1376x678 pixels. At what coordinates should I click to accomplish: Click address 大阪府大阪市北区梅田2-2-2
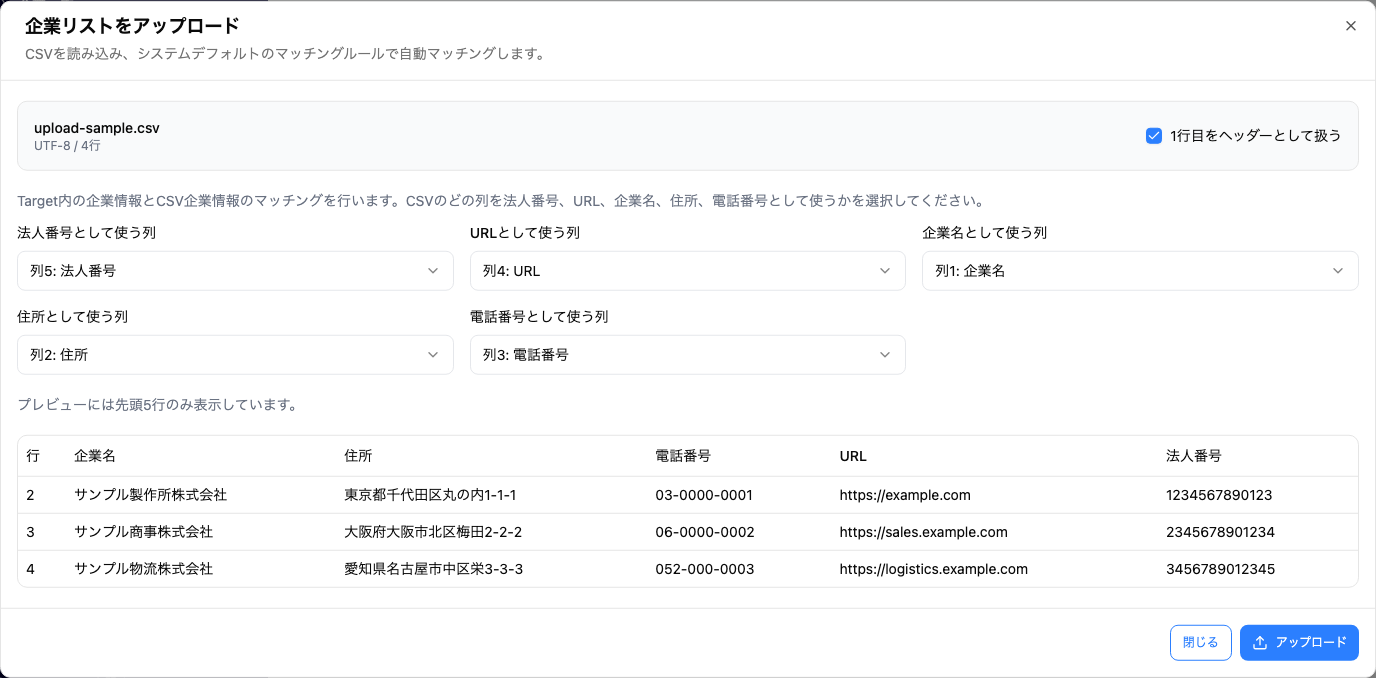[433, 532]
